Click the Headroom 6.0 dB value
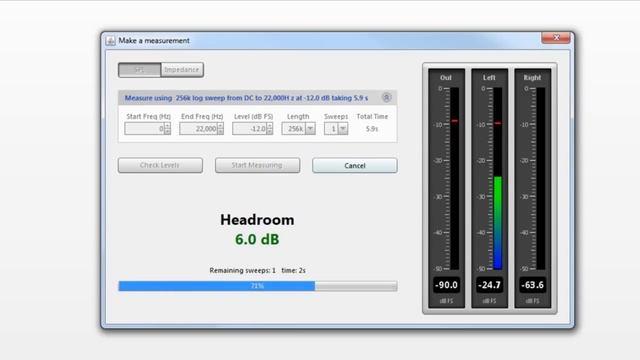This screenshot has width=640, height=360. pos(257,240)
